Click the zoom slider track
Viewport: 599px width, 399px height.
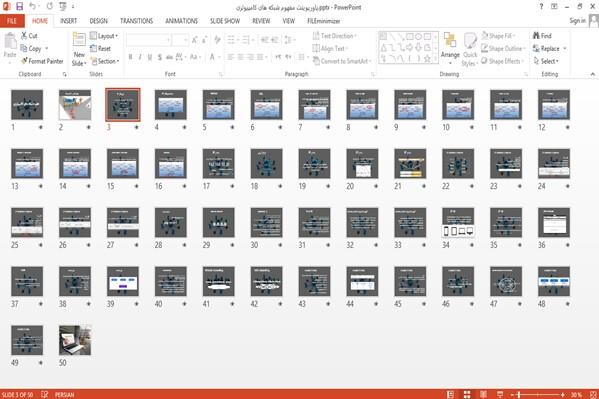click(538, 394)
